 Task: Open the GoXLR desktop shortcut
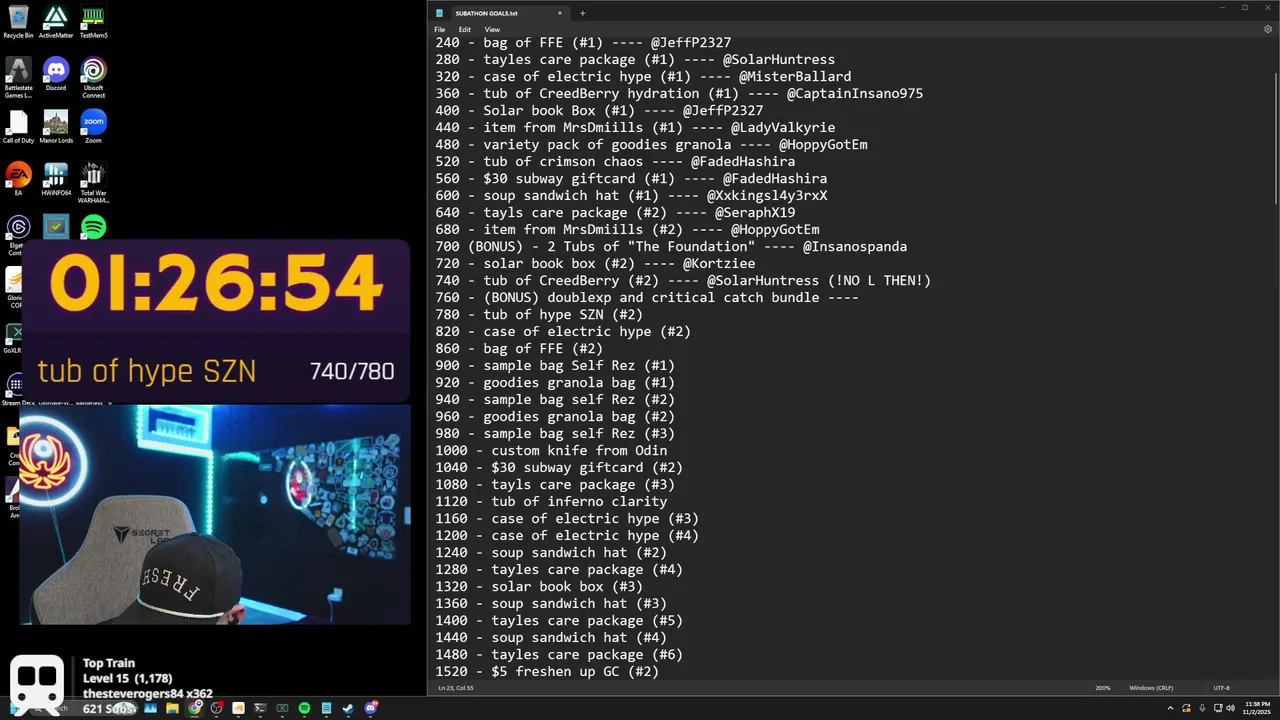[13, 337]
